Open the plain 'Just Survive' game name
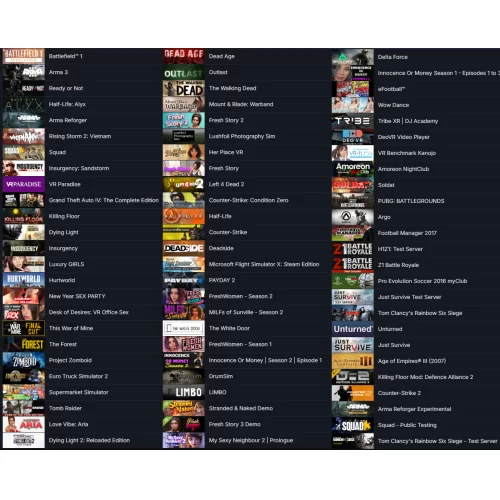The image size is (500, 500). (394, 345)
